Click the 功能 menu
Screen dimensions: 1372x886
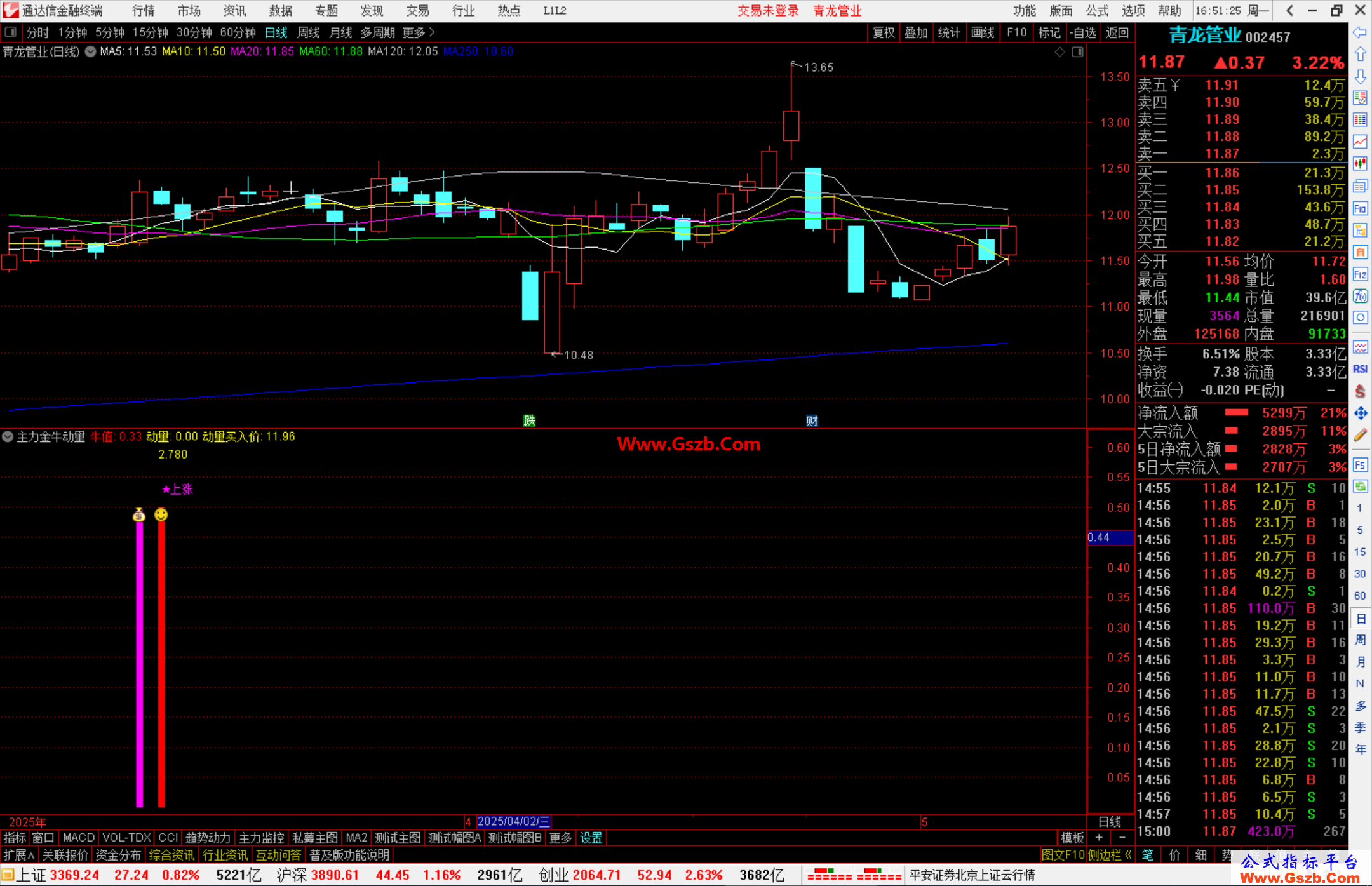1025,11
